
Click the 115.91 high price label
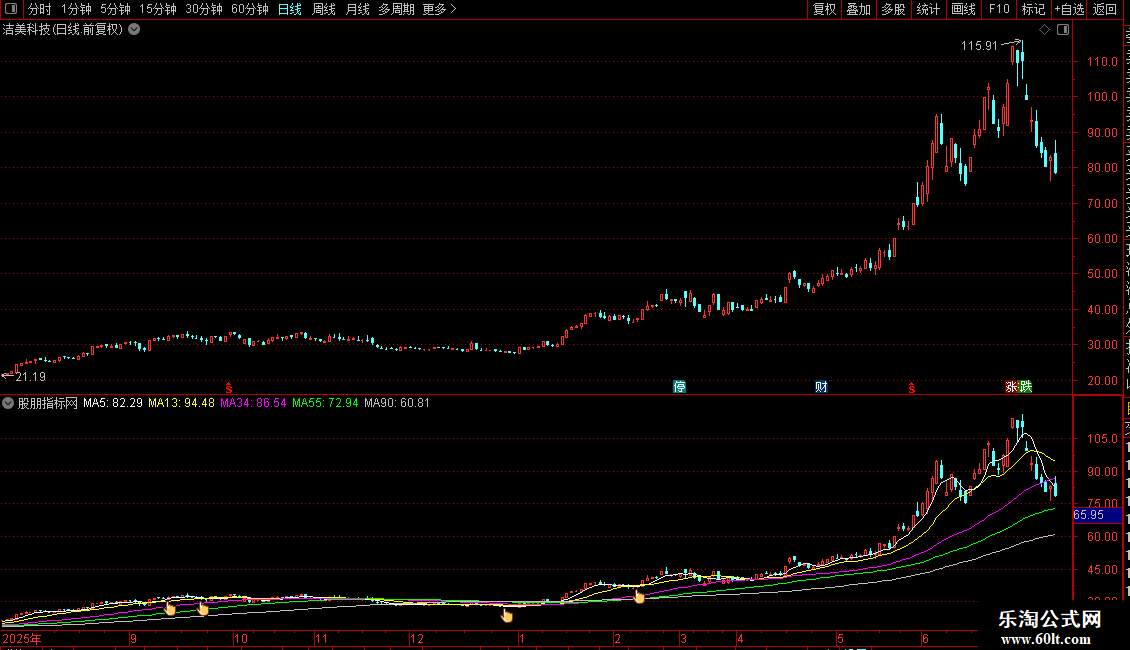979,46
